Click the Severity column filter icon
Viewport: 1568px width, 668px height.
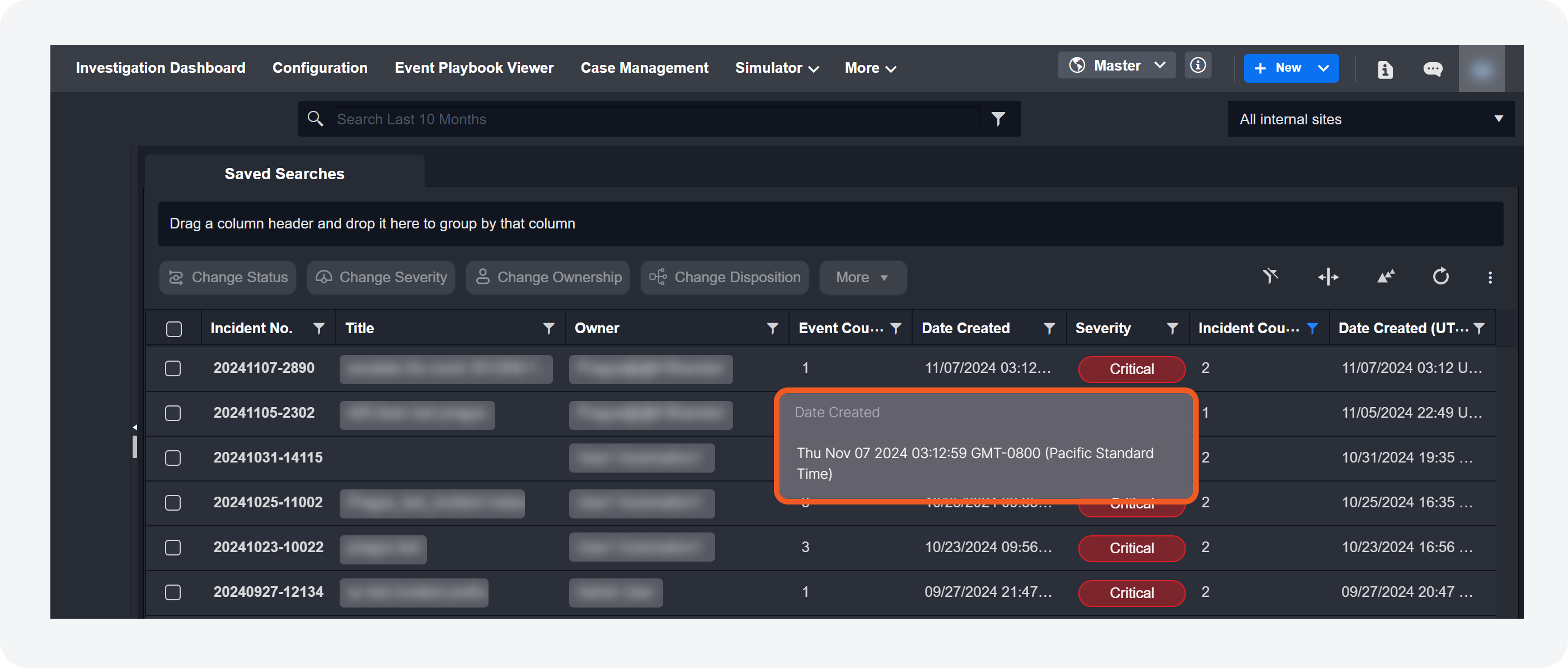[x=1172, y=329]
